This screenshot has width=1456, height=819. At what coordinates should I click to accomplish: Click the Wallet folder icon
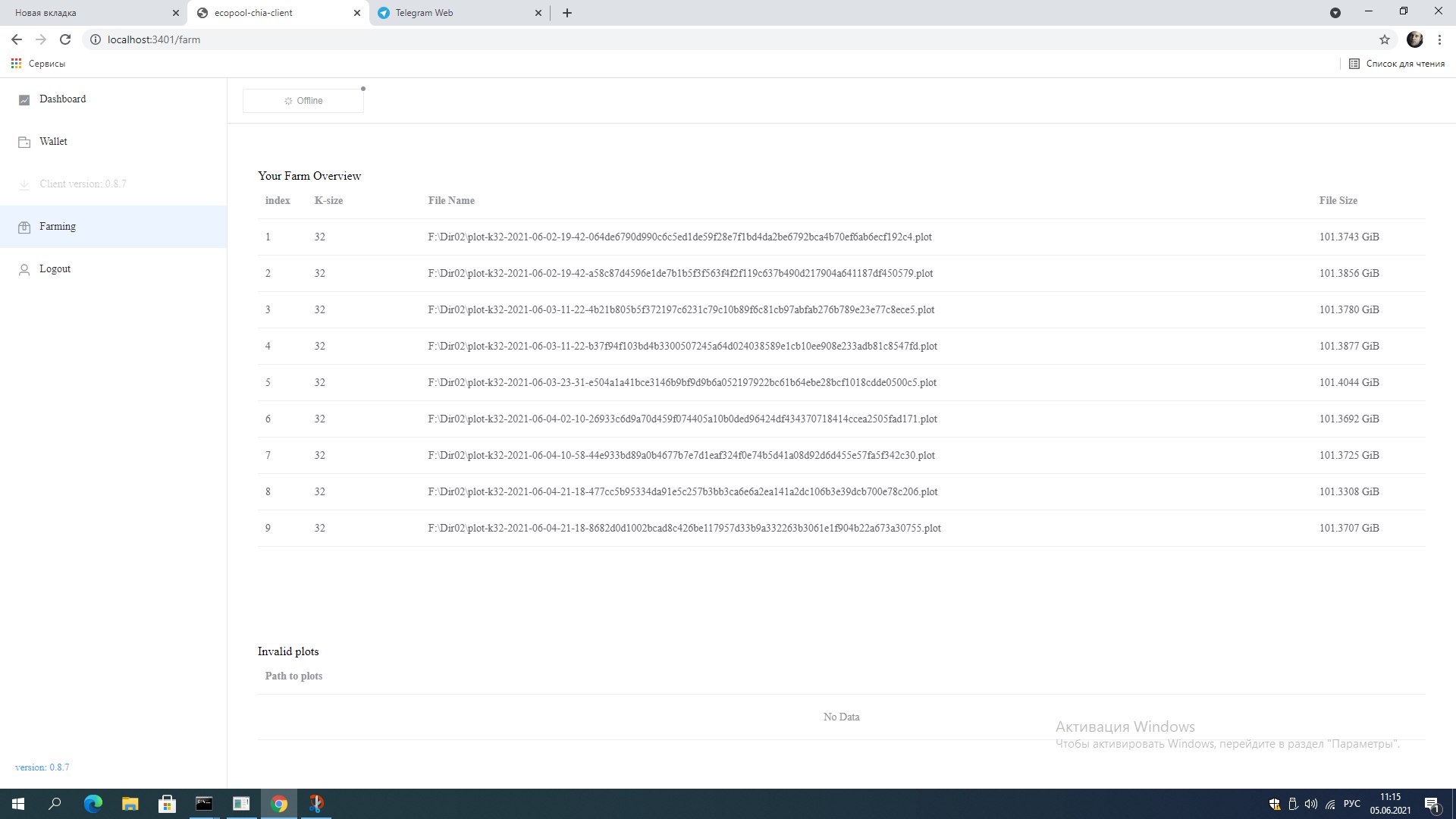click(24, 143)
